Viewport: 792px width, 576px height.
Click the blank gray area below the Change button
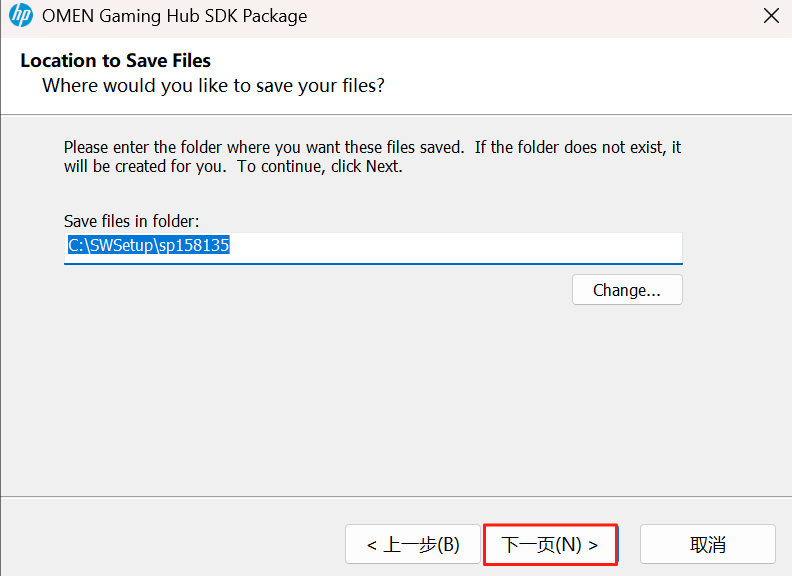400,400
